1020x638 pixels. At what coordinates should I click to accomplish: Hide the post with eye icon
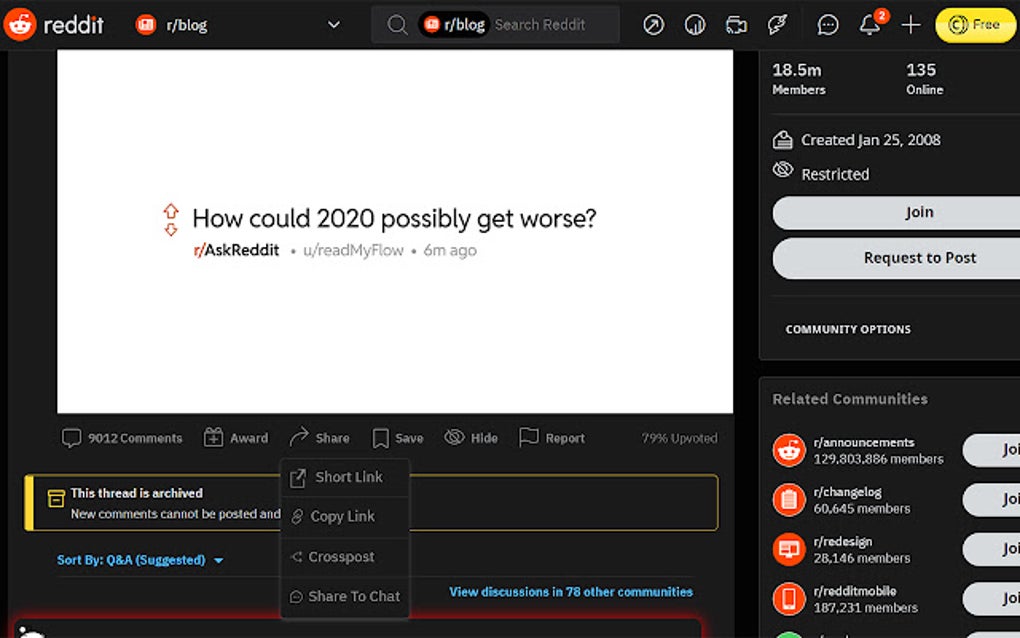(x=471, y=438)
